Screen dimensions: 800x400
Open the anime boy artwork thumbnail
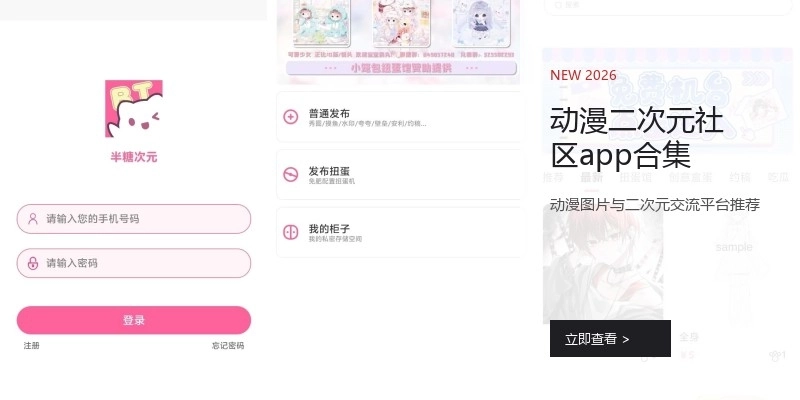pos(603,264)
